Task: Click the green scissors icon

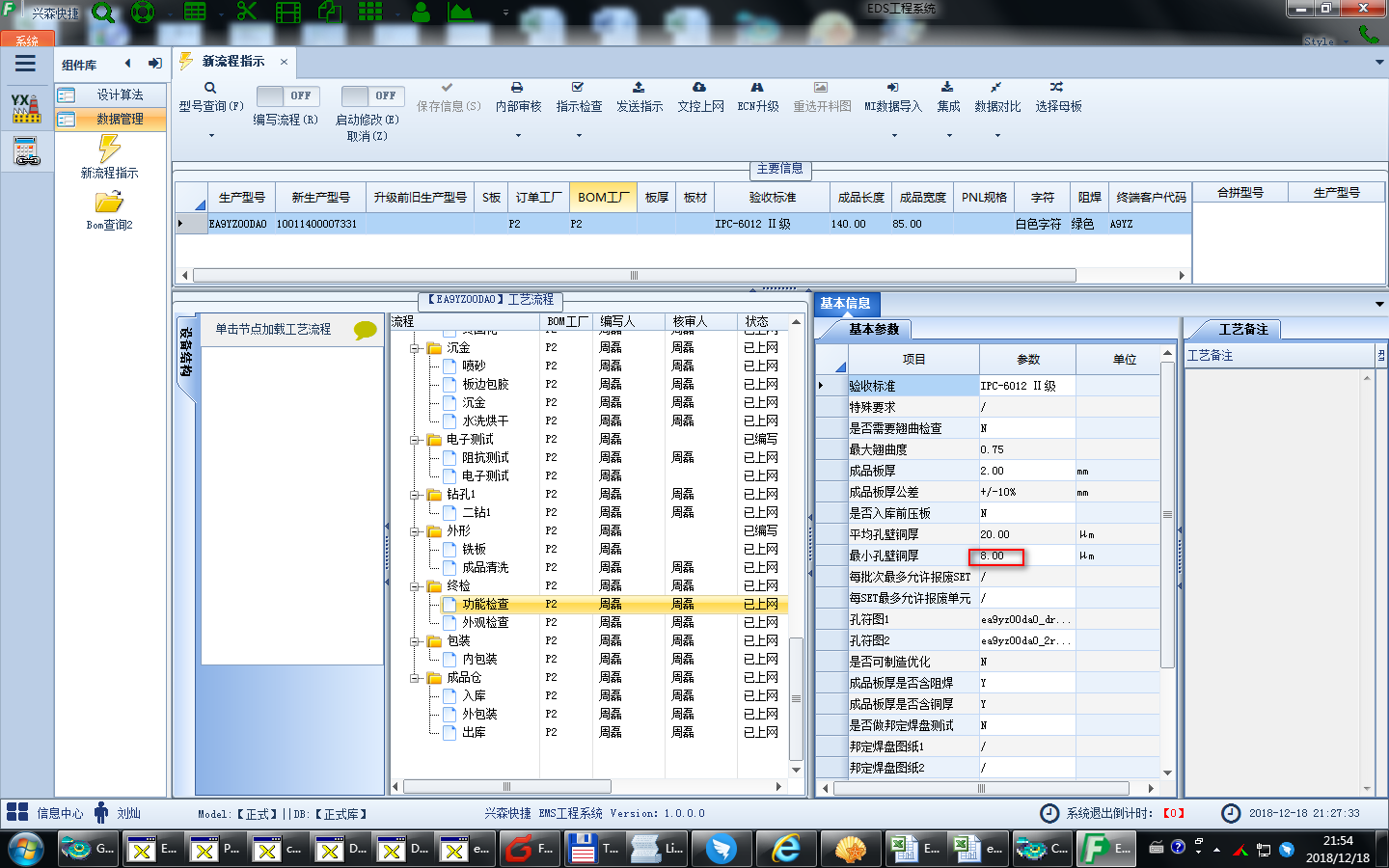Action: click(x=247, y=12)
